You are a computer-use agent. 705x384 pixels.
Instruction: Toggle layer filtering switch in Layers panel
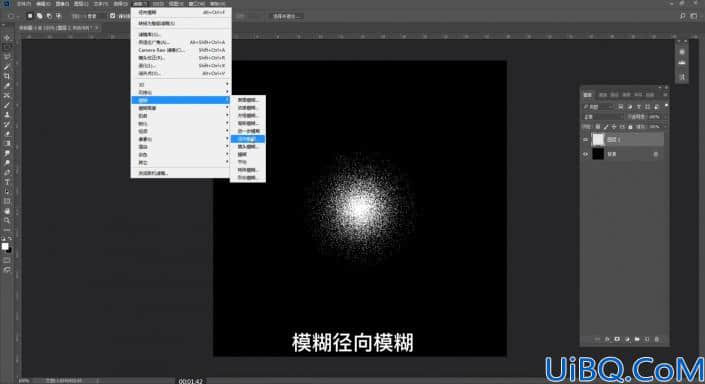tap(666, 106)
